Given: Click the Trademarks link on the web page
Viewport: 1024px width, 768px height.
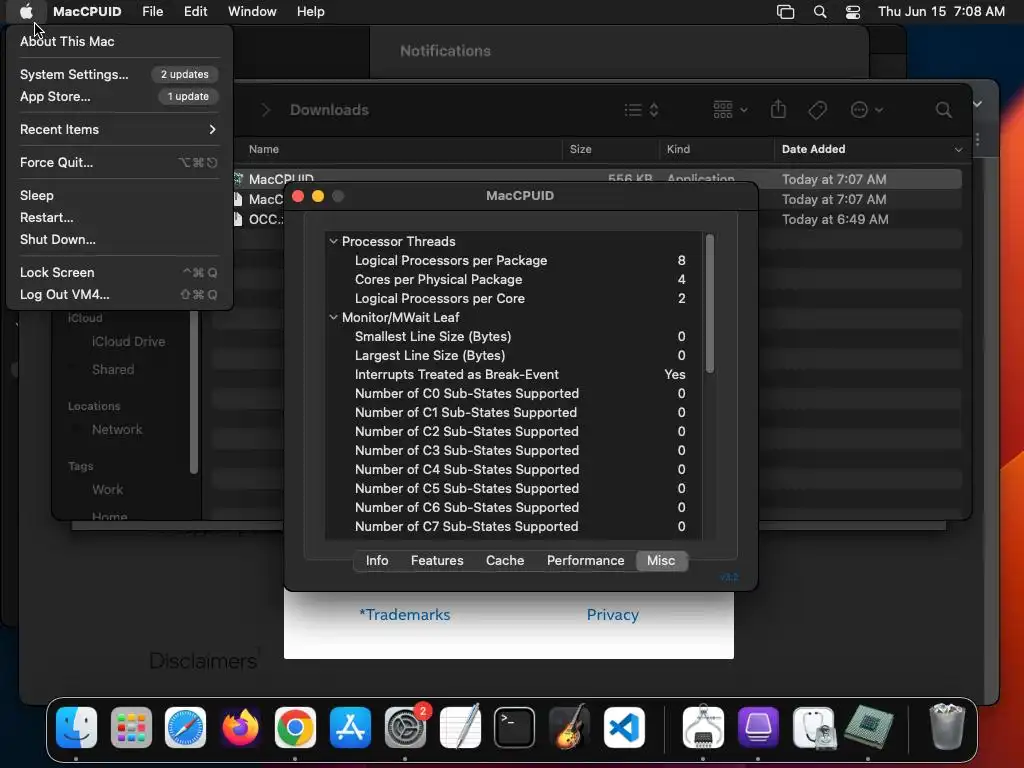Looking at the screenshot, I should tap(404, 615).
